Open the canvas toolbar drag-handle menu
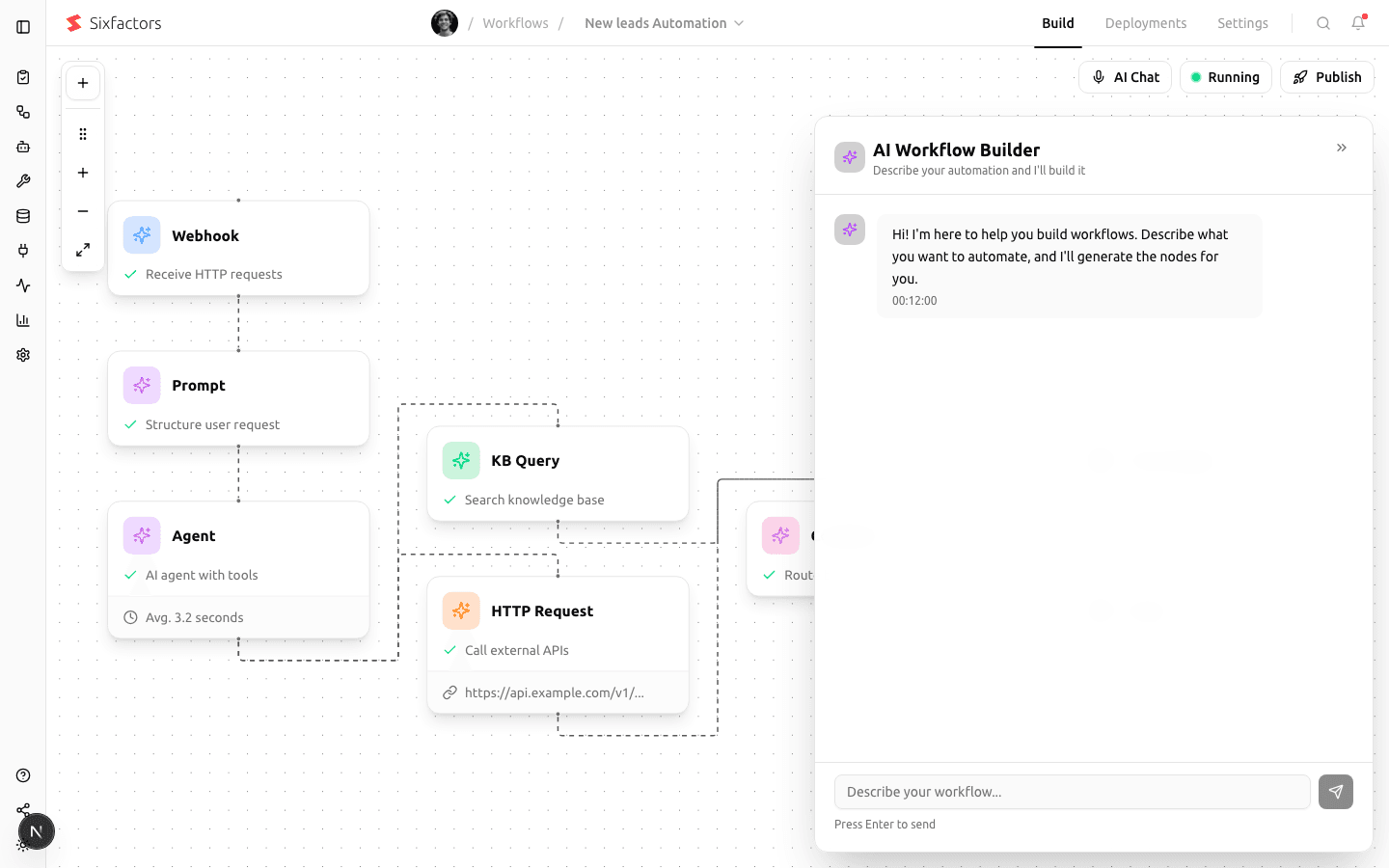 (x=83, y=134)
